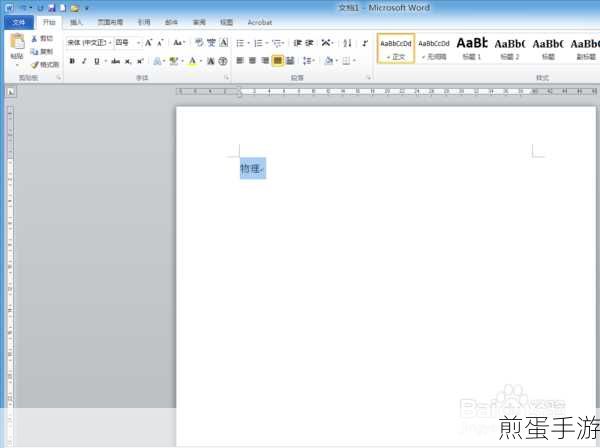Toggle Italic formatting
600x448 pixels.
(x=84, y=61)
